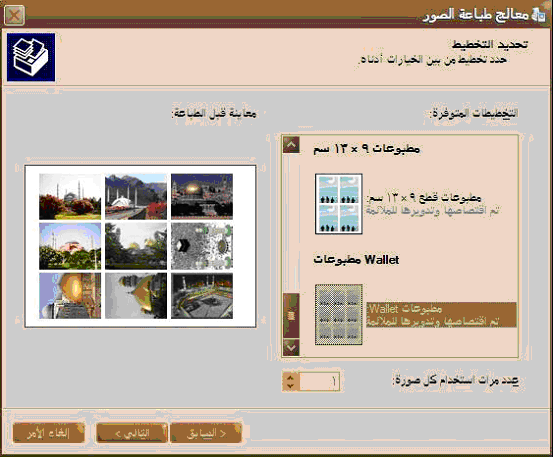Click the layout list scrollbar thumb
Screen dimensions: 553x457
291,315
